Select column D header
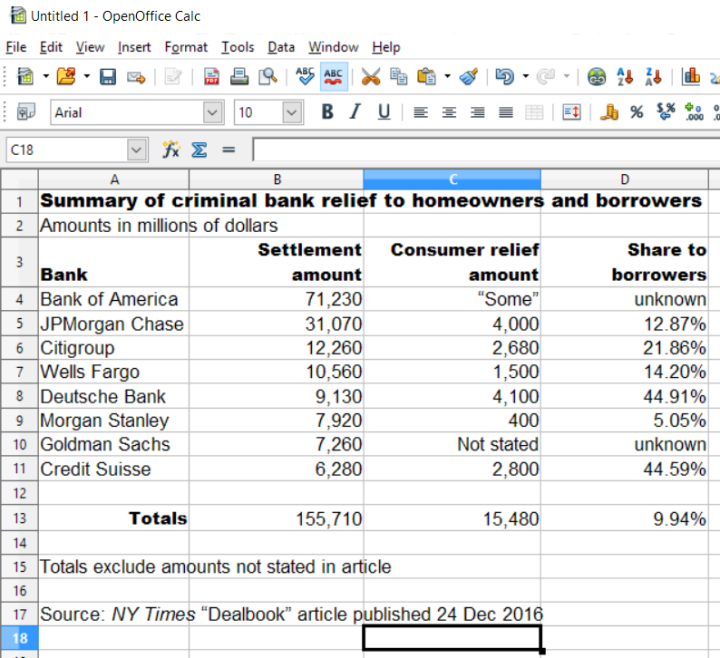720x658 pixels. [x=624, y=179]
